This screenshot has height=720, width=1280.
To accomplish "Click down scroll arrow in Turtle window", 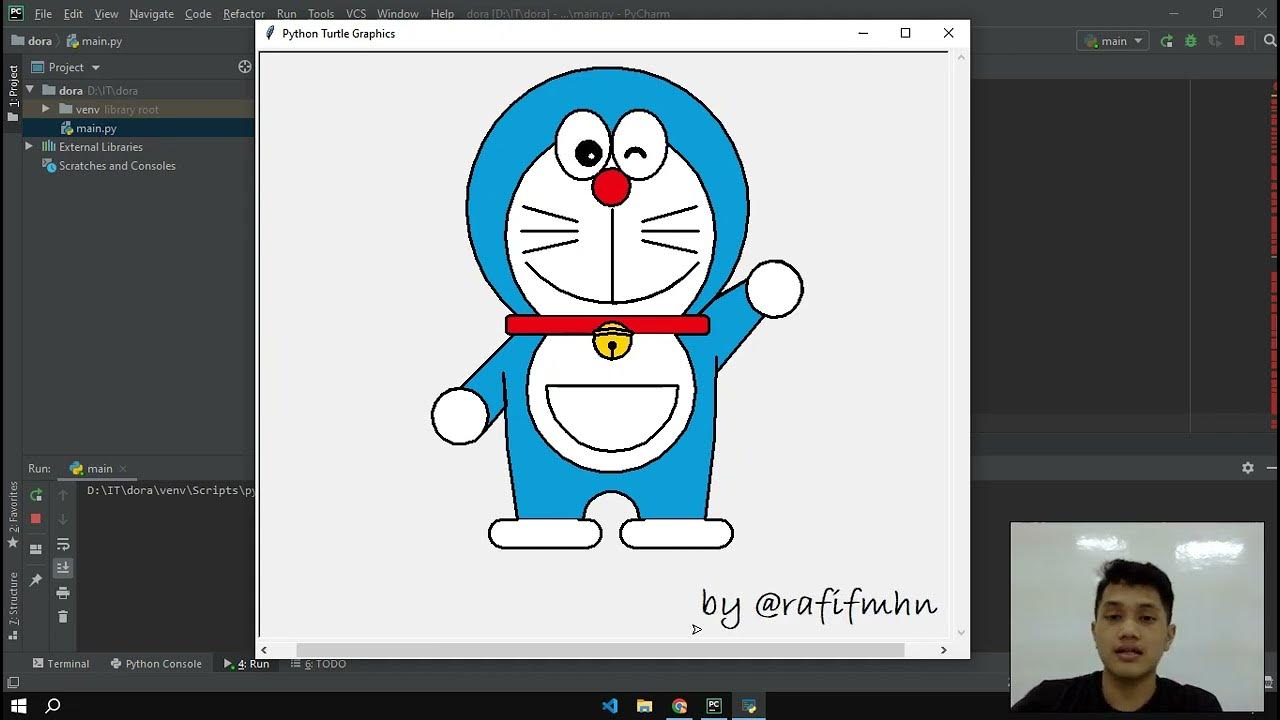I will (961, 632).
